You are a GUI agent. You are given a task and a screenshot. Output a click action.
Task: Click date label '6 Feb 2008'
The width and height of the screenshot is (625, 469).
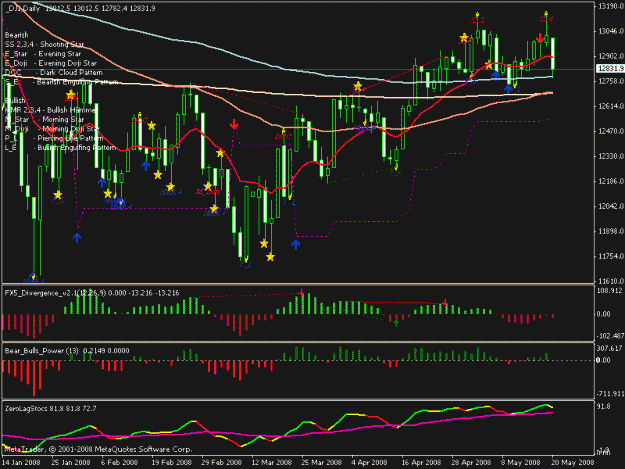(x=119, y=463)
